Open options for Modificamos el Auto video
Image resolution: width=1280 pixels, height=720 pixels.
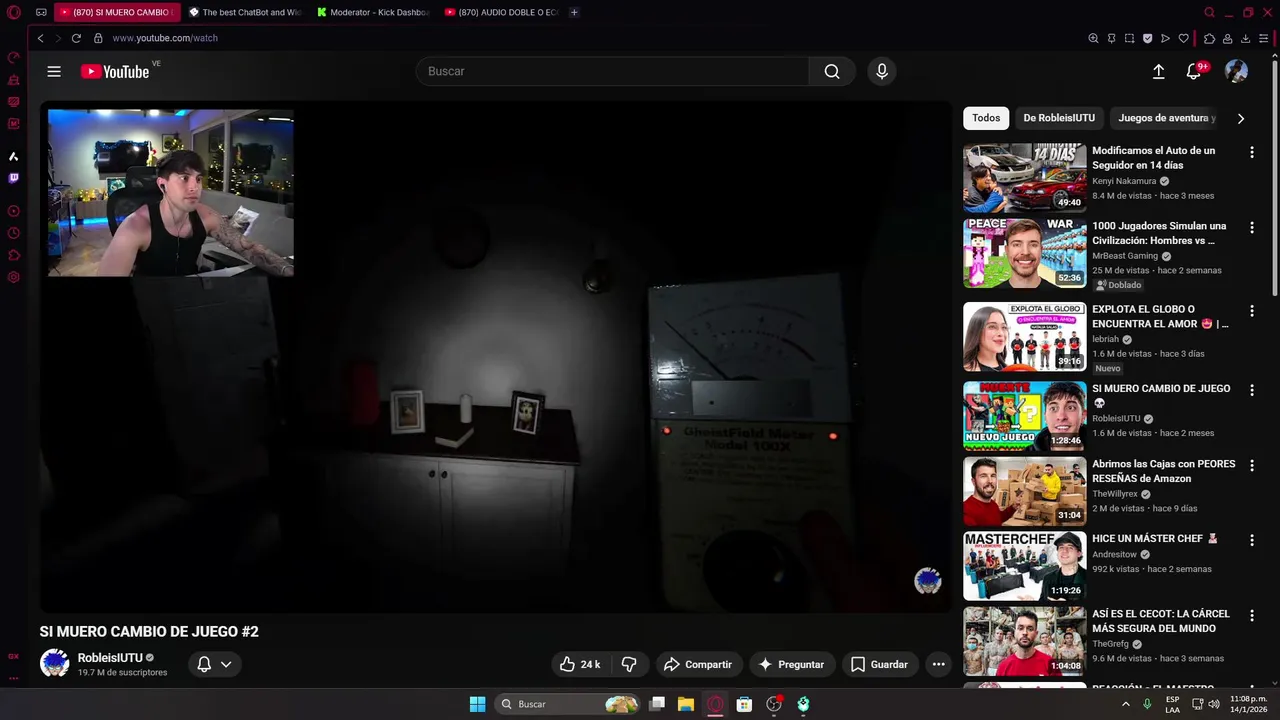point(1251,152)
